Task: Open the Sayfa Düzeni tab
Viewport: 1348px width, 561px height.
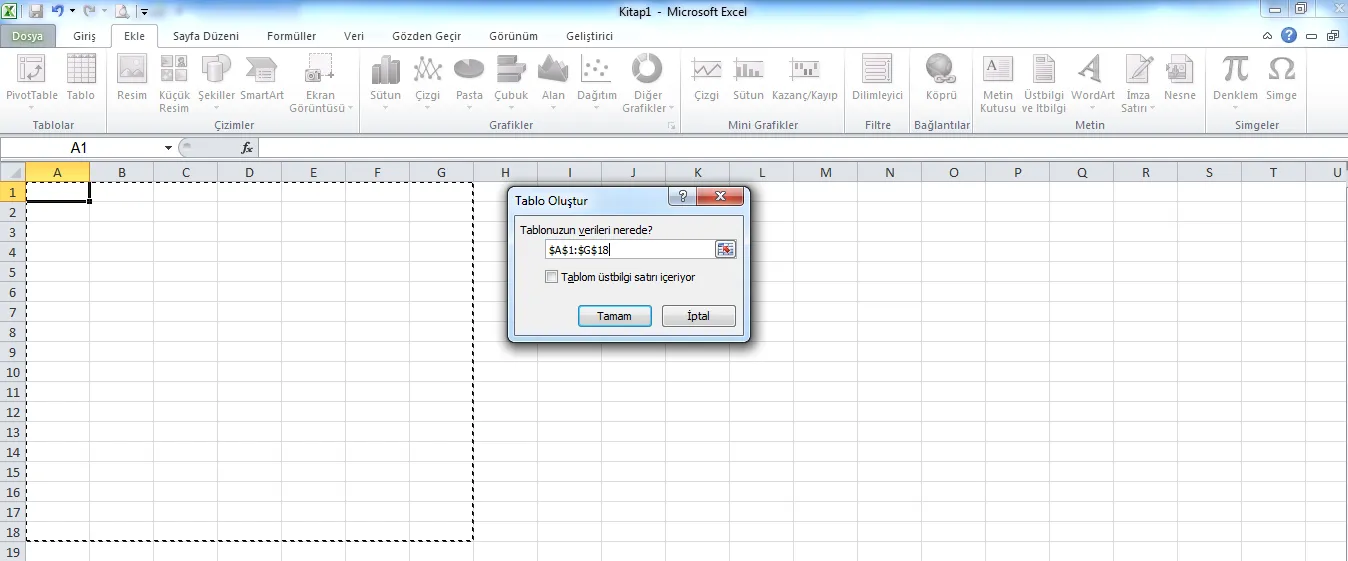Action: [205, 36]
